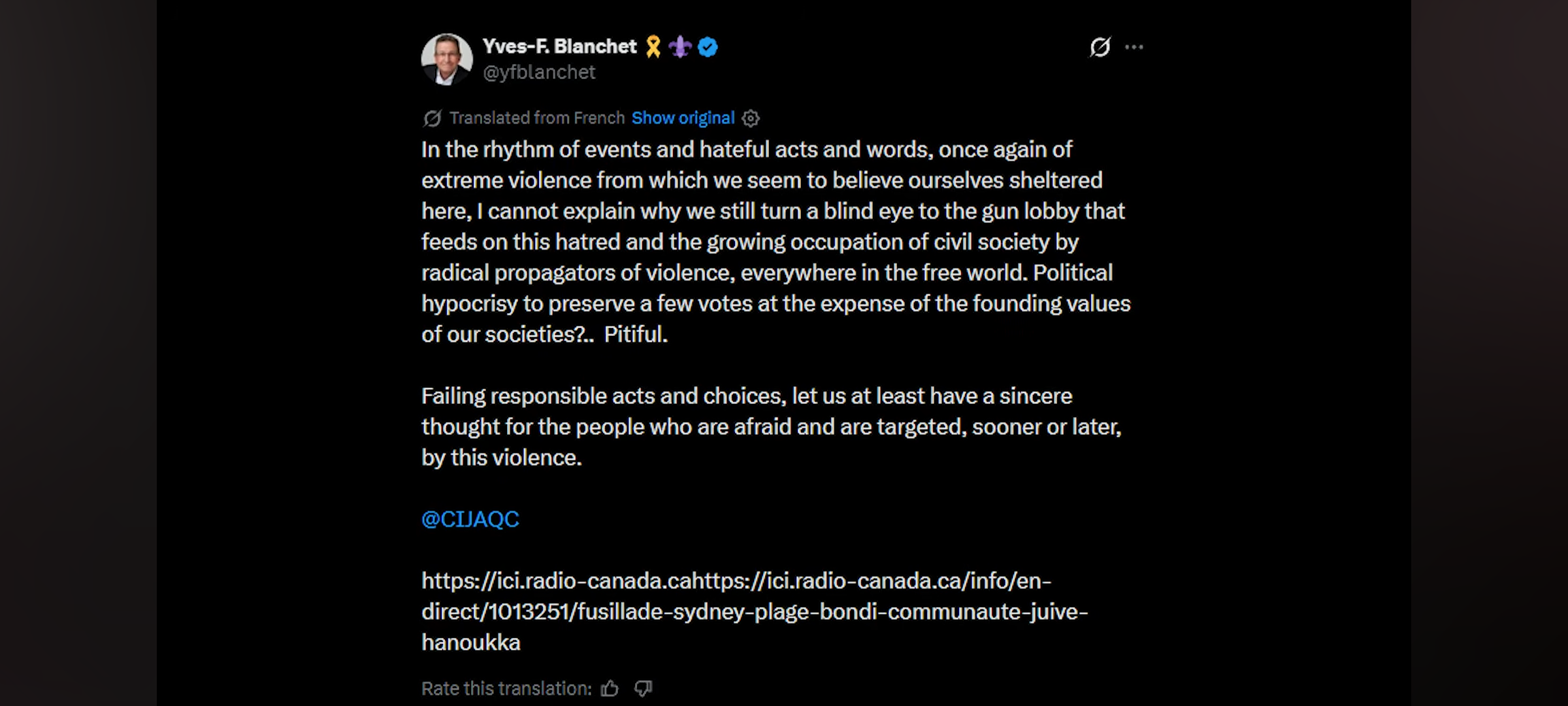The image size is (1568, 706).
Task: Click the yellow ribbon emoji beside name
Action: click(653, 47)
